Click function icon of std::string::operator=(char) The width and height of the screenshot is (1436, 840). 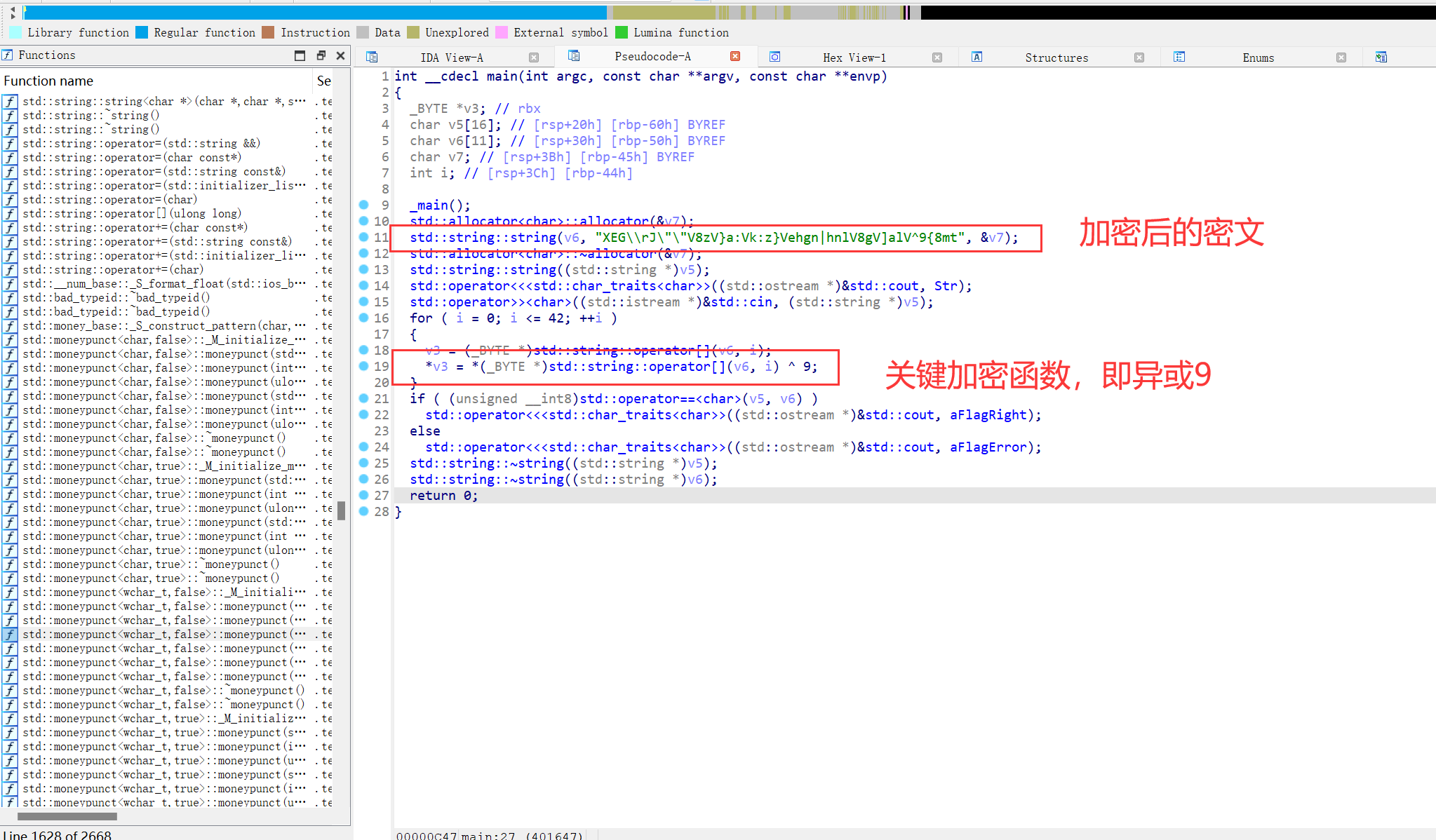tap(10, 200)
